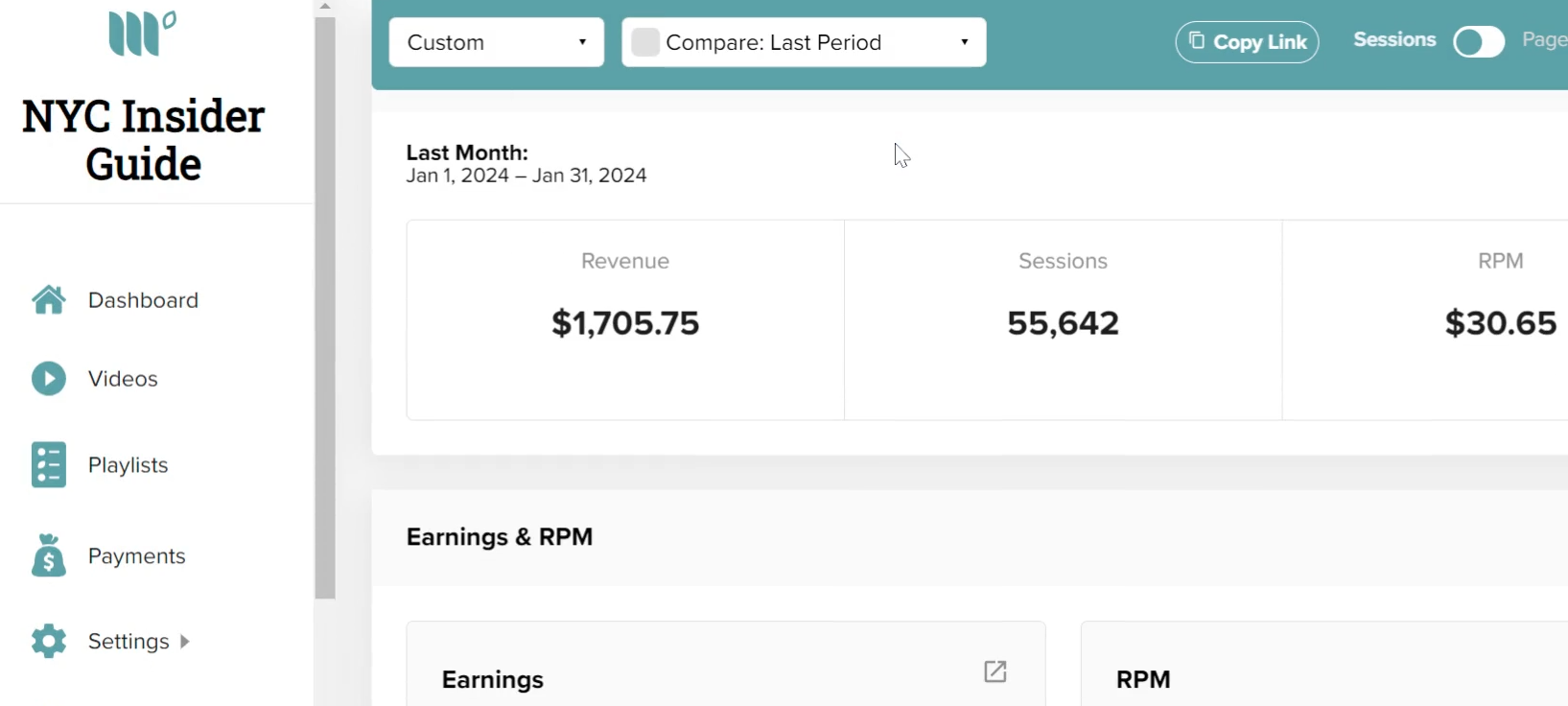The height and width of the screenshot is (706, 1568).
Task: Click the Sessions value 55,642
Action: click(x=1063, y=323)
